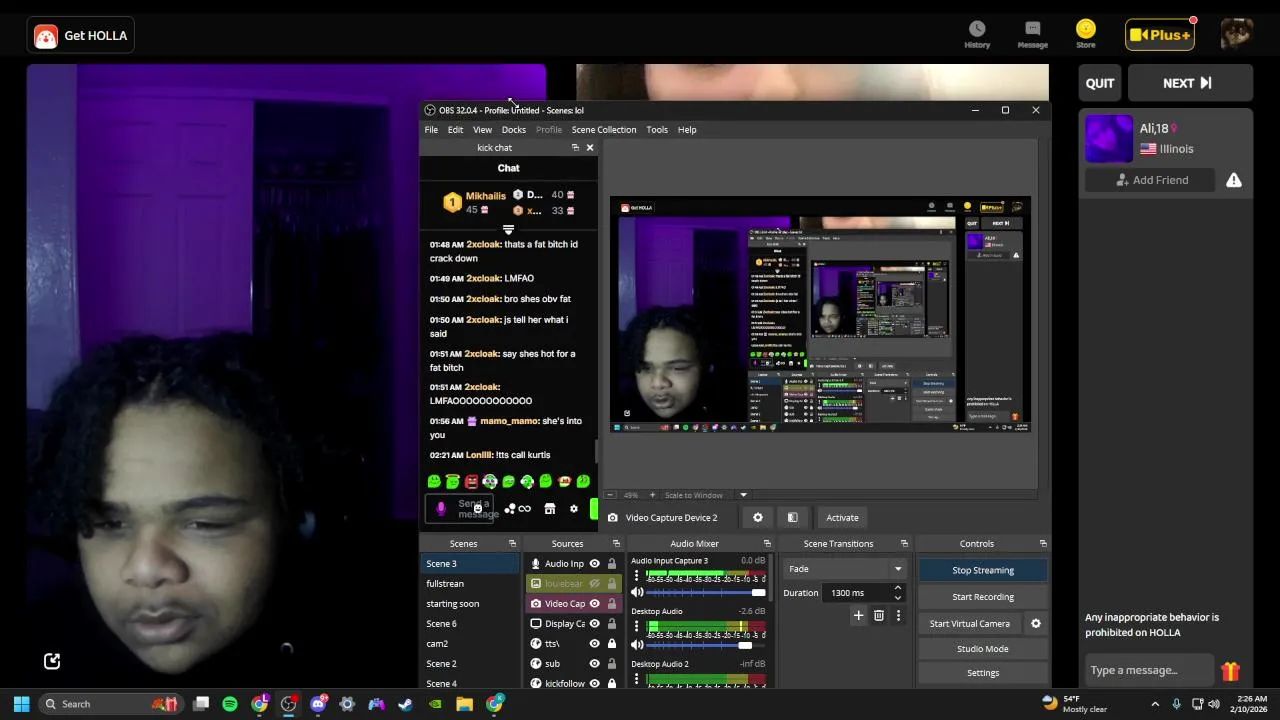Skip to NEXT match in HOLLA
This screenshot has height=720, width=1280.
coord(1190,83)
